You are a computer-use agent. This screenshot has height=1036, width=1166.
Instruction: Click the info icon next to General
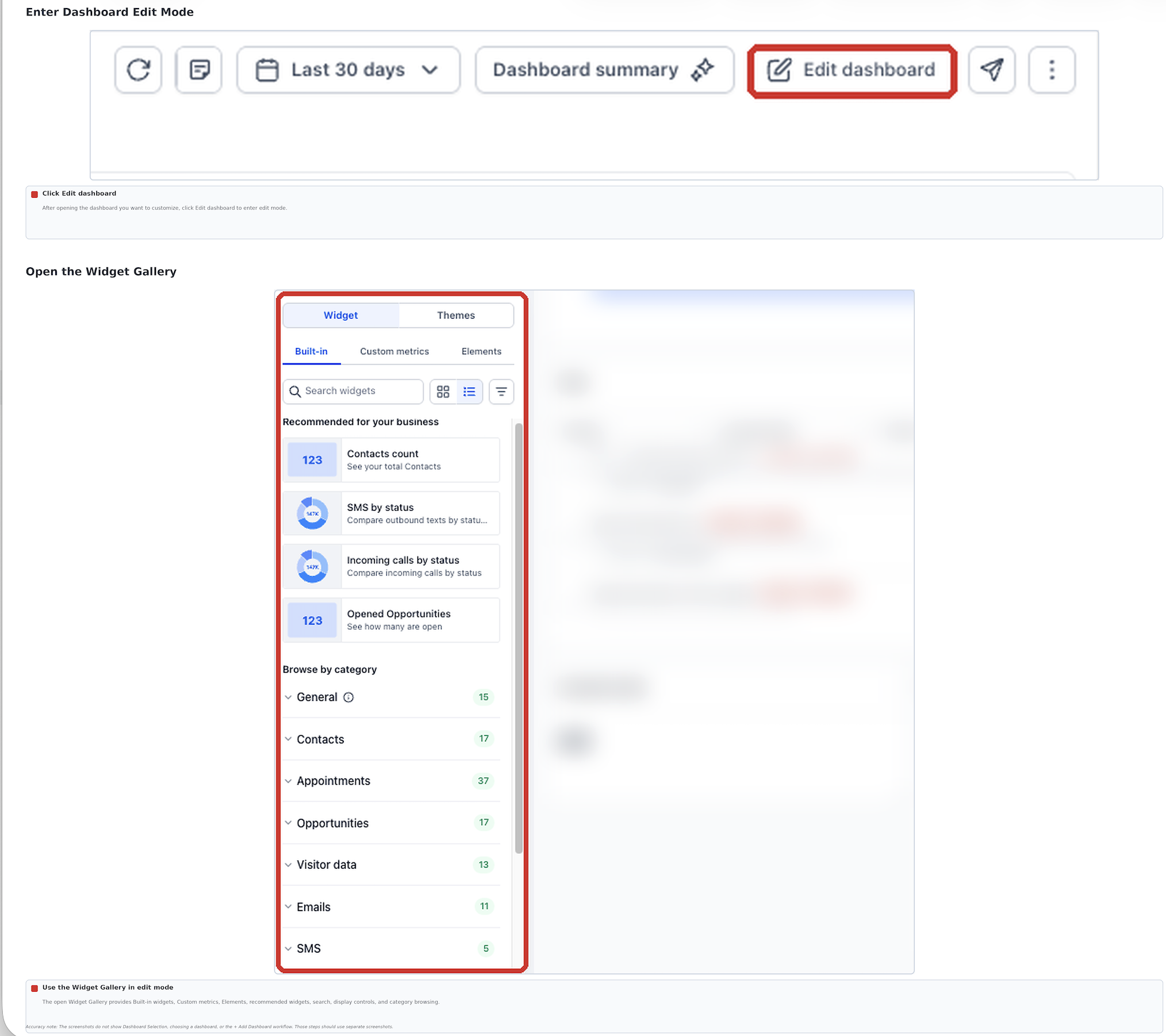click(x=348, y=697)
